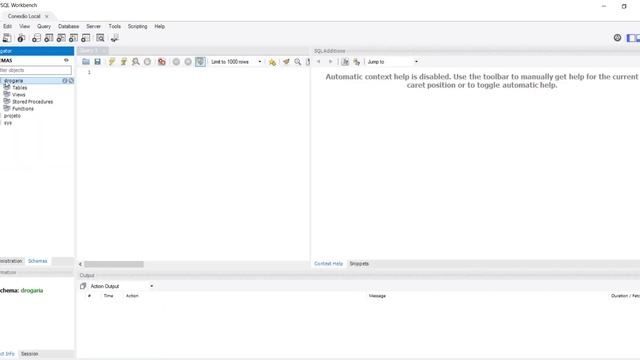640x360 pixels.
Task: Switch to the Object Info tab
Action: coord(7,354)
